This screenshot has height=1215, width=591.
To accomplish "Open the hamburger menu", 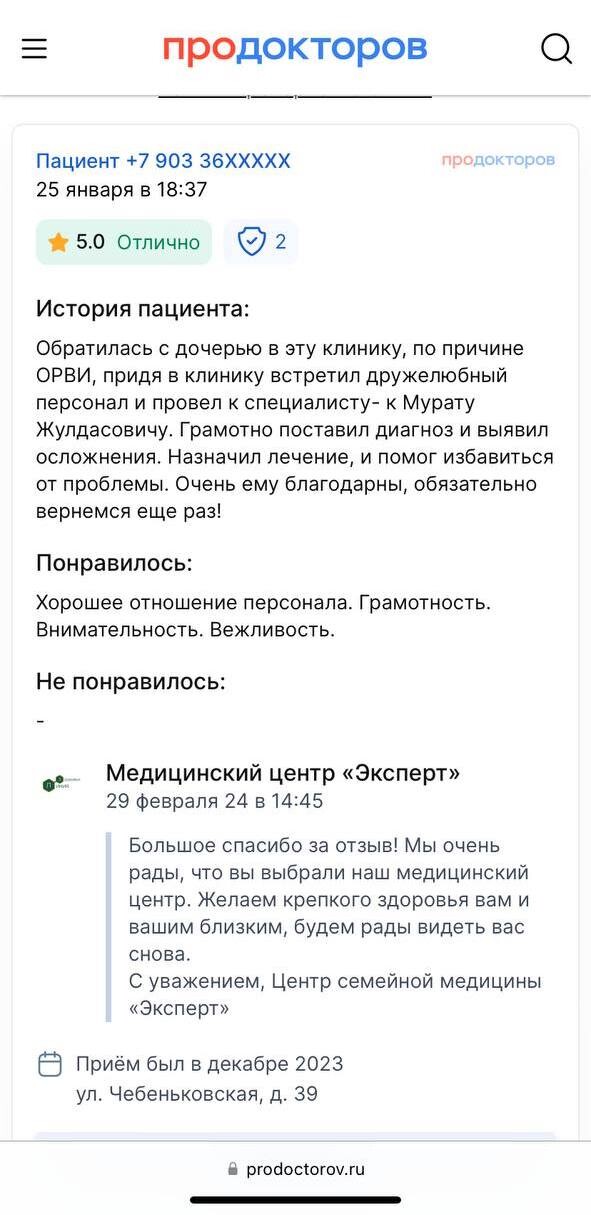I will point(34,48).
